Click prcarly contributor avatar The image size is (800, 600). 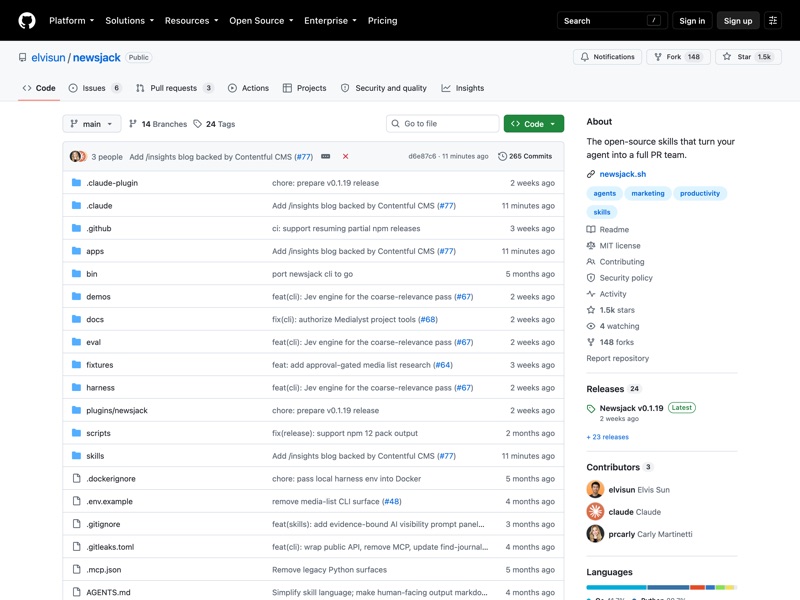[595, 534]
